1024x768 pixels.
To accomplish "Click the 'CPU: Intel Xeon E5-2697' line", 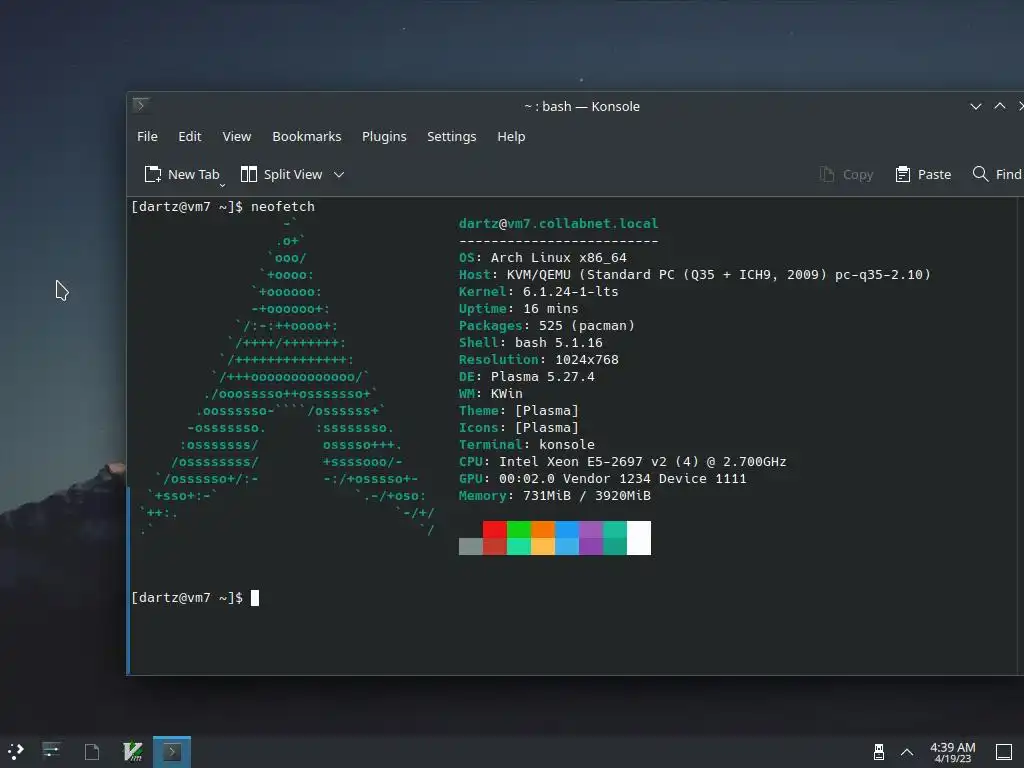I will point(622,461).
